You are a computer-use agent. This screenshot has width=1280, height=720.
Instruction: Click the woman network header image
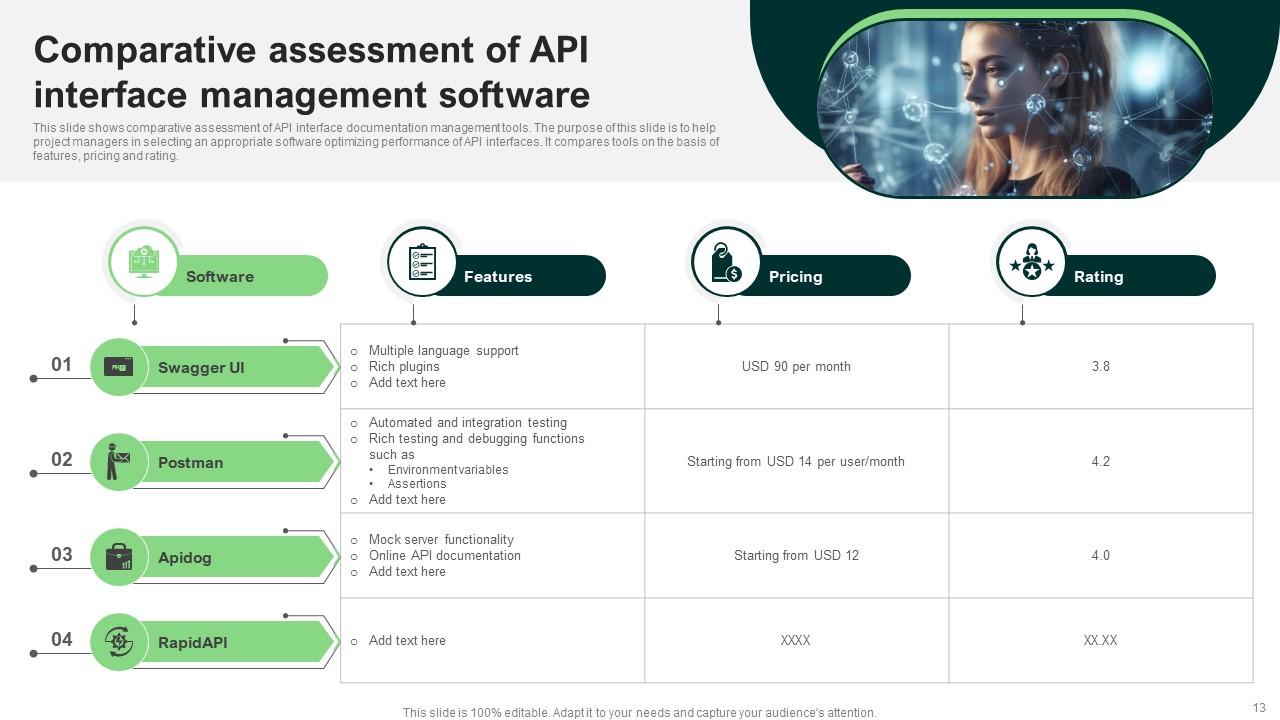pos(1014,108)
